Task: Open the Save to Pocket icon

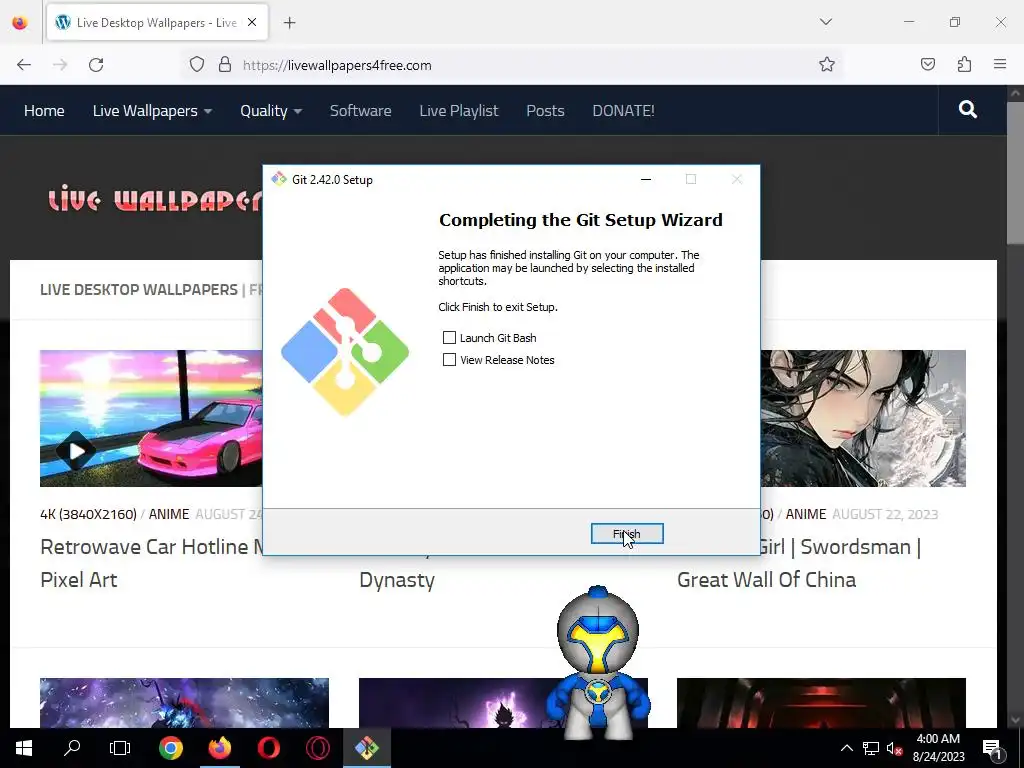Action: (928, 65)
